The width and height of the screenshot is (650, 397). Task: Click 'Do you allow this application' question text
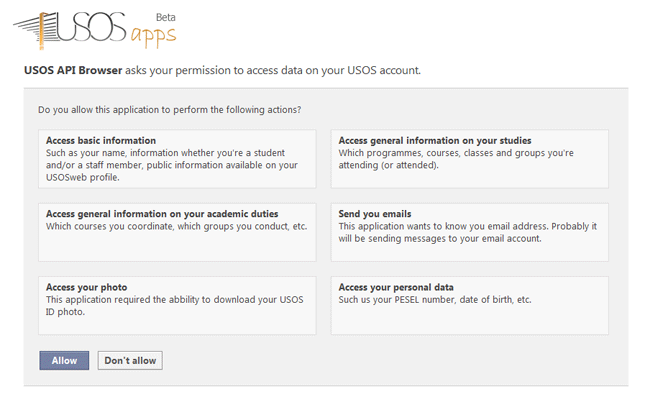170,110
